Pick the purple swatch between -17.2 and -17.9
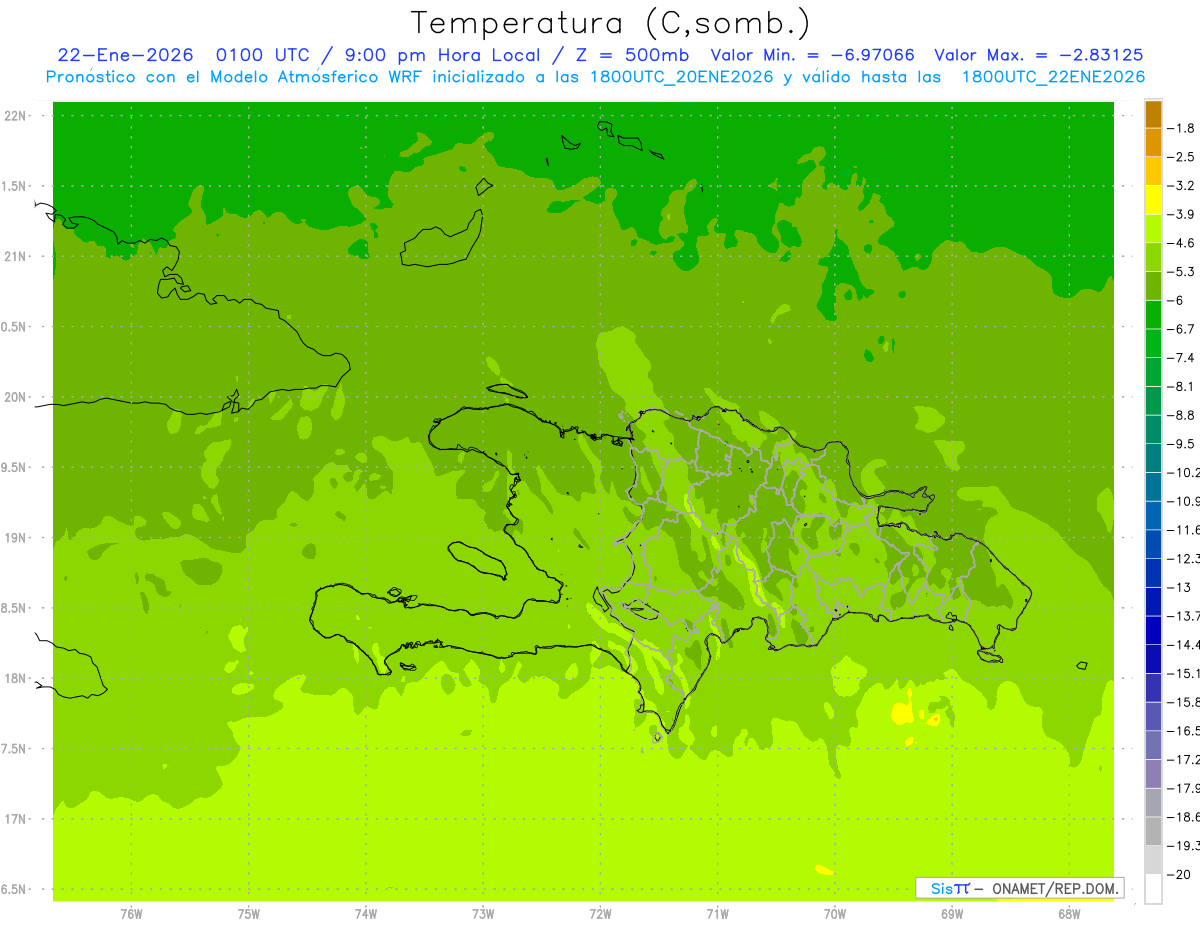This screenshot has width=1200, height=927. pyautogui.click(x=1153, y=774)
